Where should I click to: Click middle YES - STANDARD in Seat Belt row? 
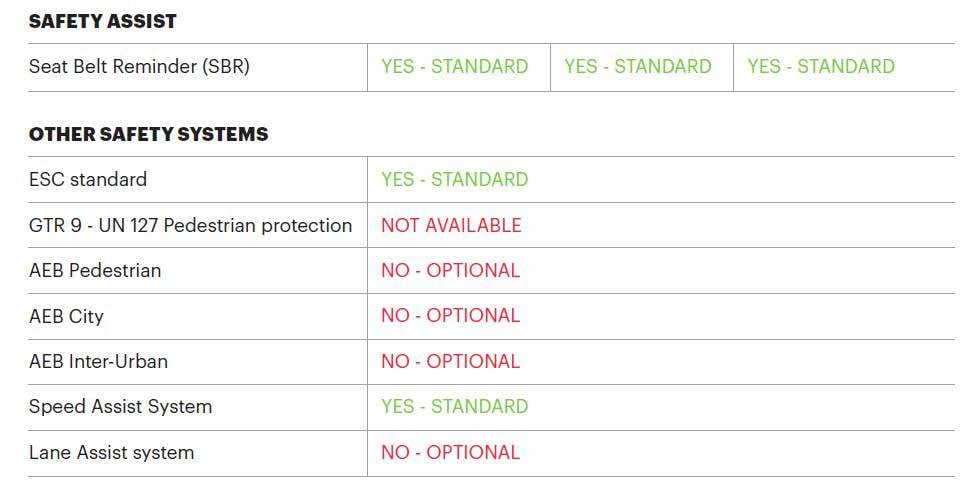(x=637, y=67)
